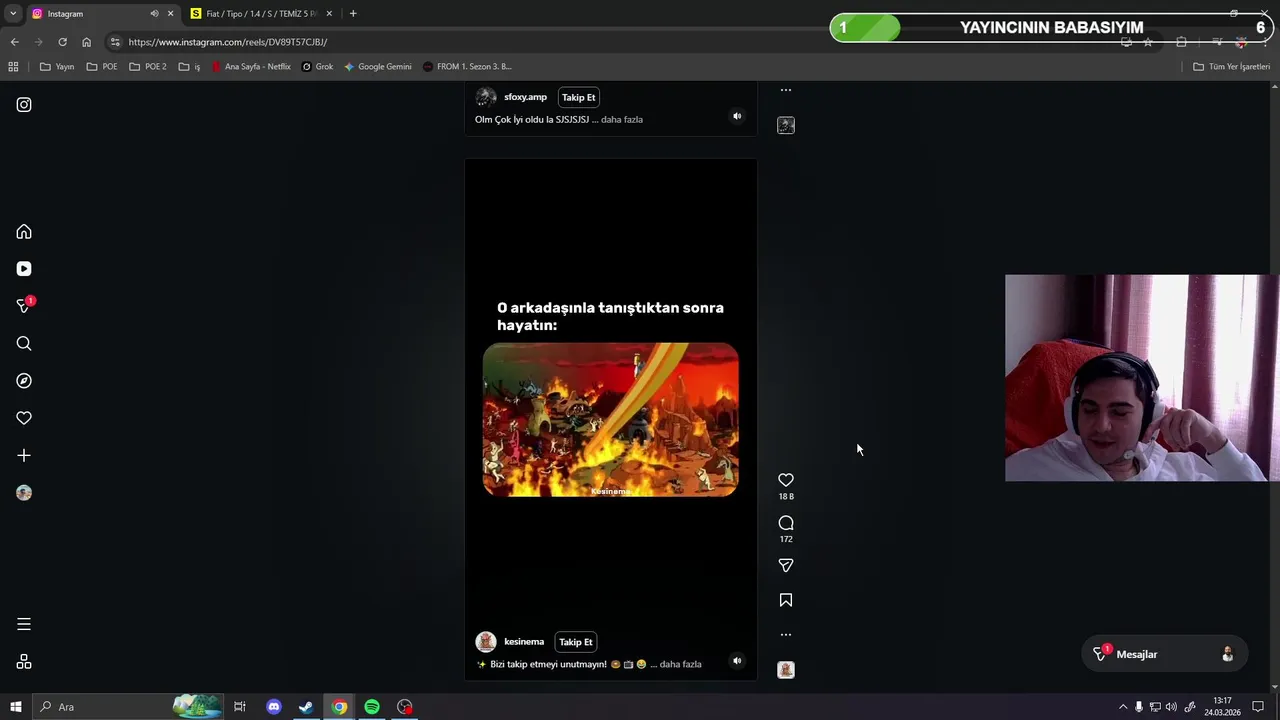Open the POE 2 bookmarks folder
This screenshot has height=720, width=1280.
coord(147,67)
